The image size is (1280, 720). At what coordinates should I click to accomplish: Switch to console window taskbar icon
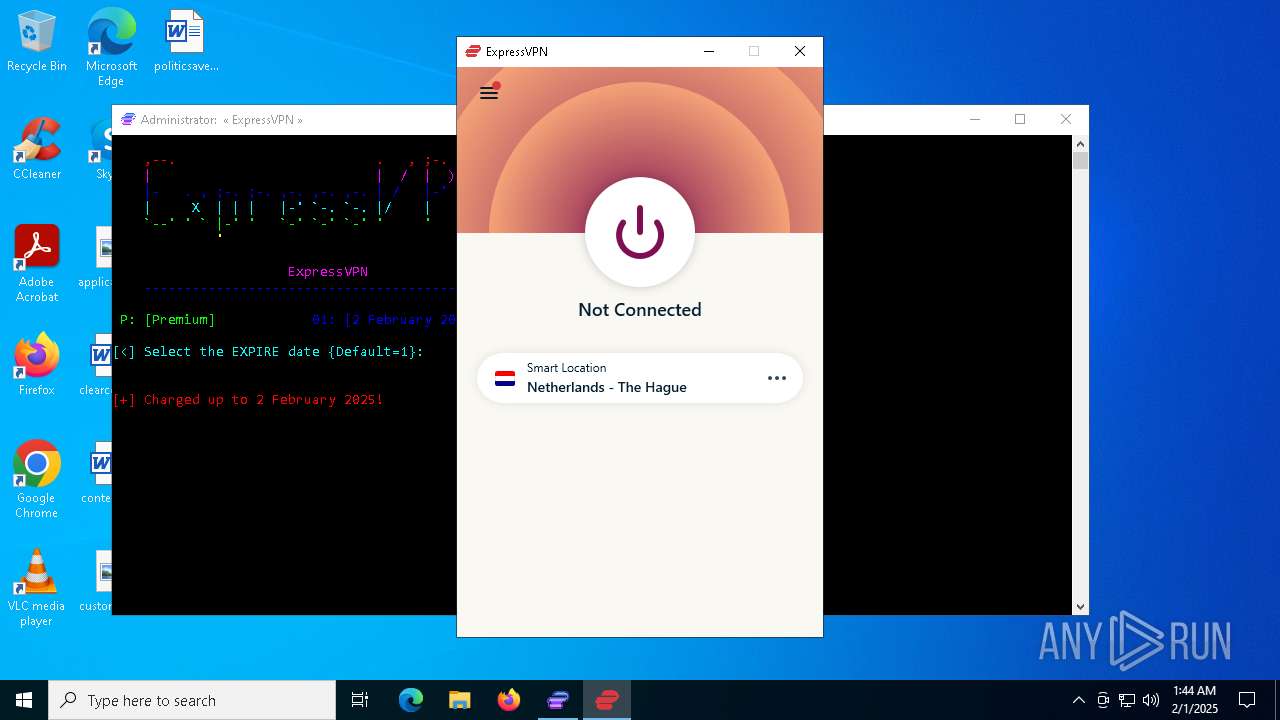click(x=558, y=700)
